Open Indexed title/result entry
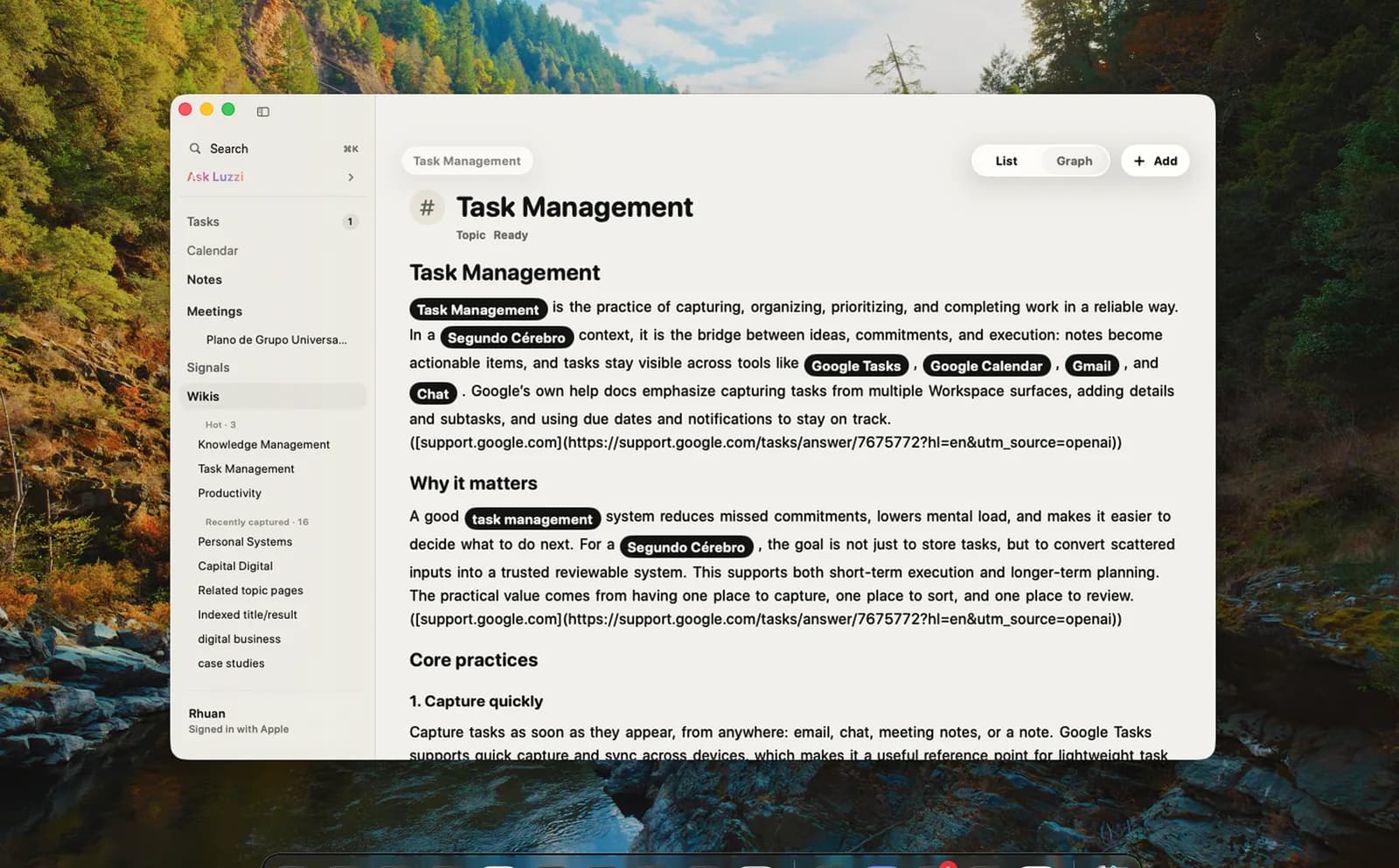The height and width of the screenshot is (868, 1399). pyautogui.click(x=247, y=615)
